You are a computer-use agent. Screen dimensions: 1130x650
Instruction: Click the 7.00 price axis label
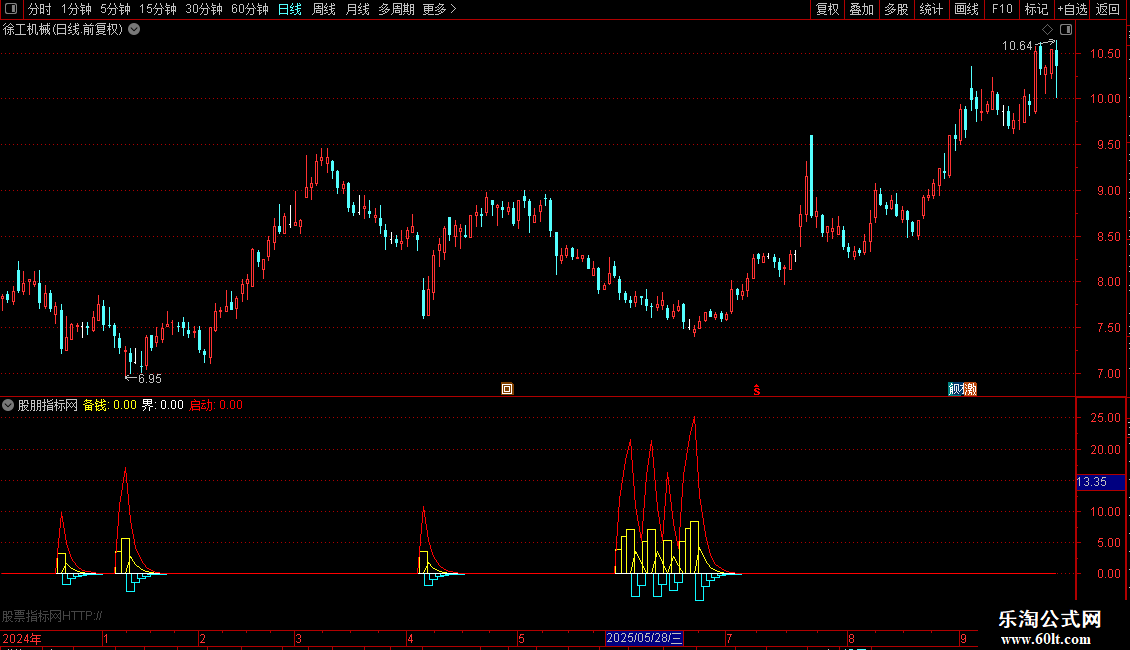click(x=1108, y=374)
